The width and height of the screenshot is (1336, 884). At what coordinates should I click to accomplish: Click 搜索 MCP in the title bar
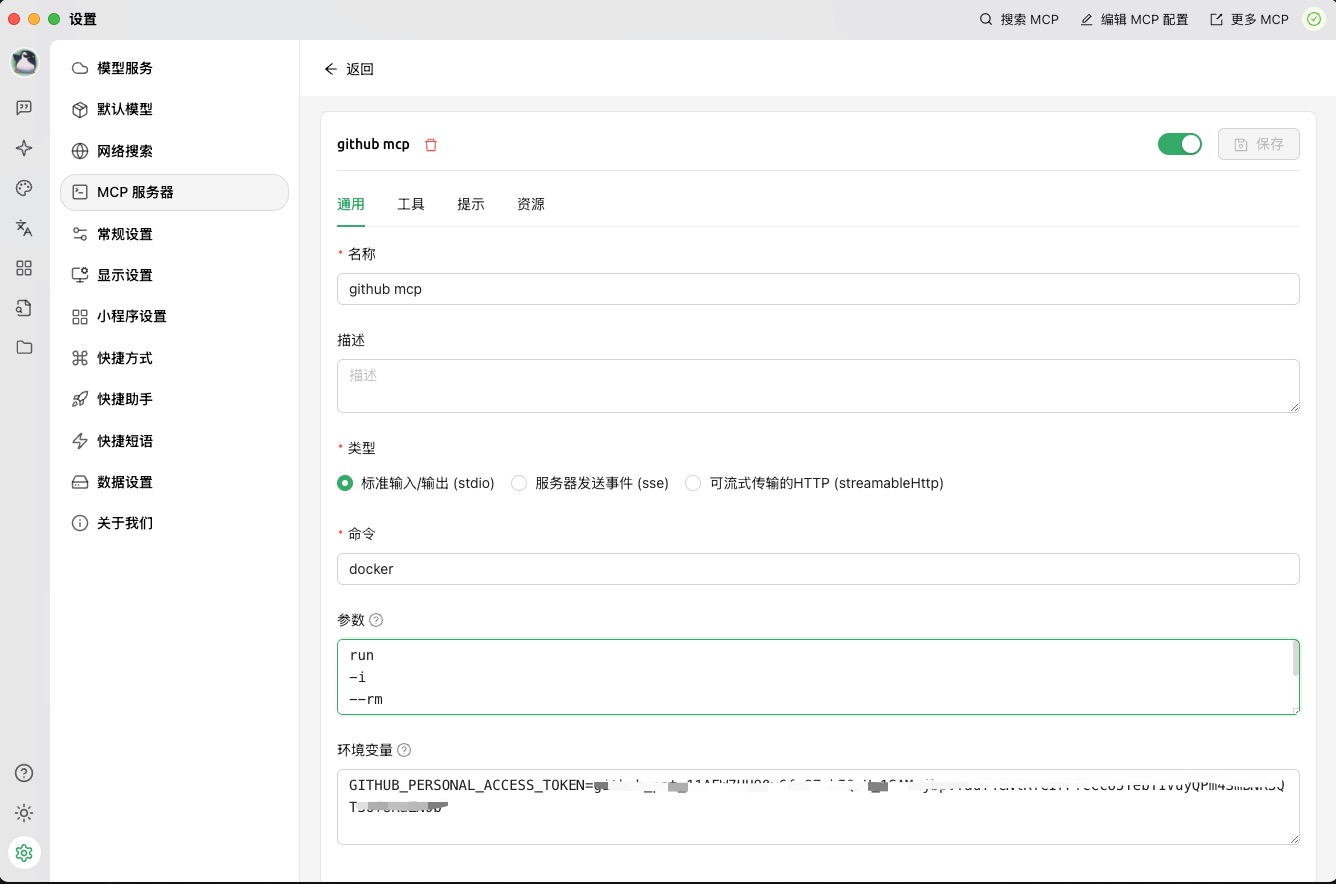click(x=1019, y=19)
